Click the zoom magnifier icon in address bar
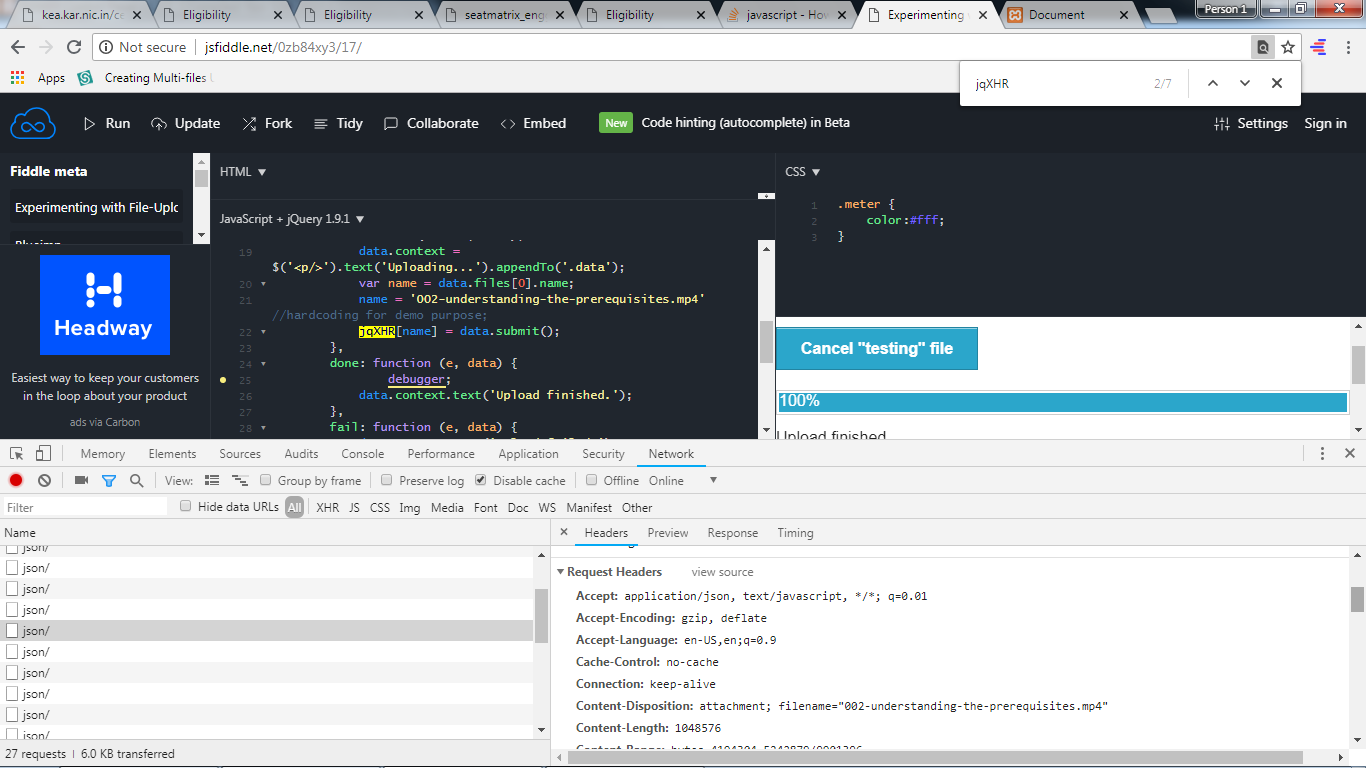This screenshot has width=1366, height=768. [x=1263, y=47]
